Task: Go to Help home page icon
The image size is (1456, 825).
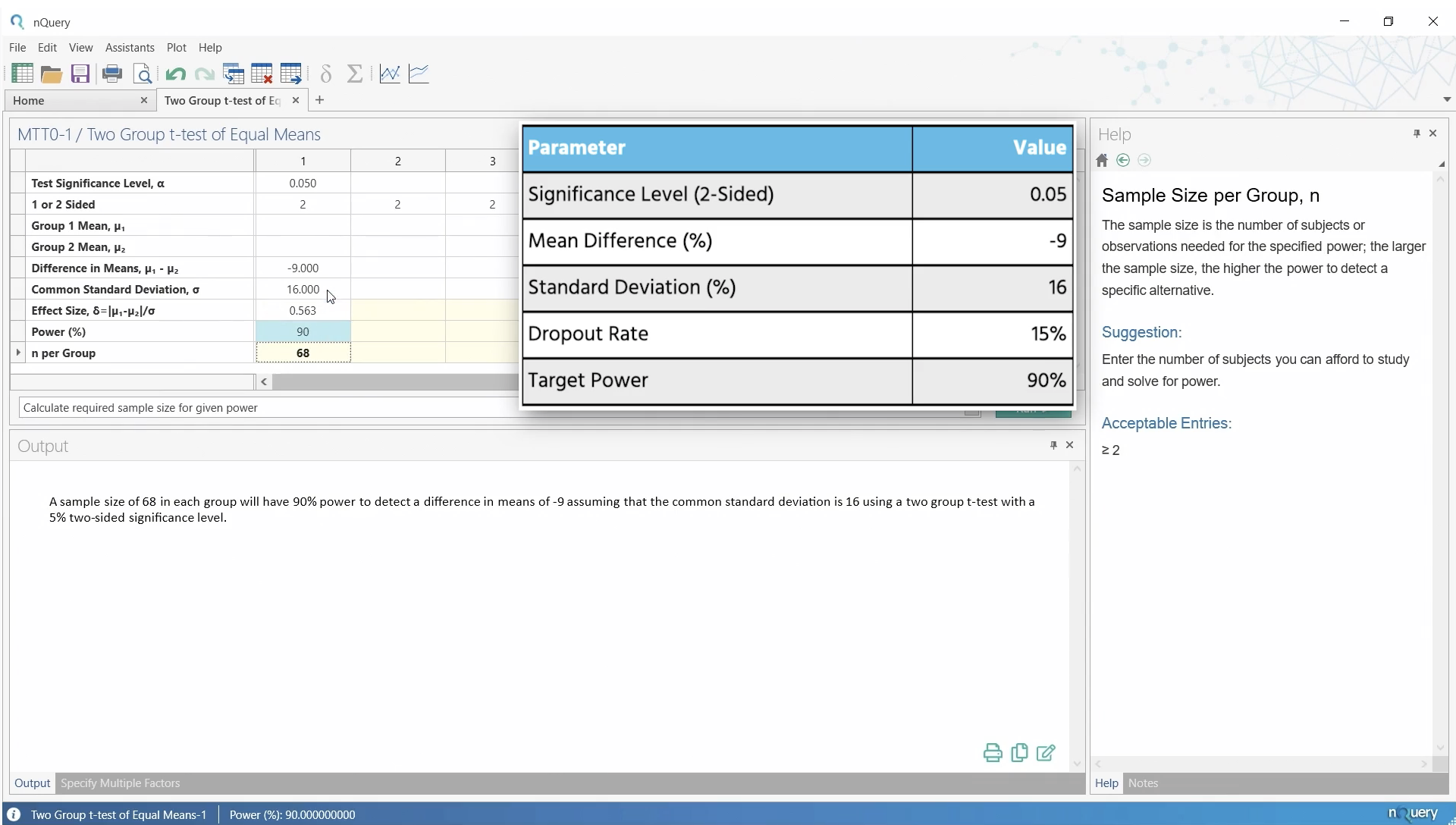Action: coord(1103,161)
